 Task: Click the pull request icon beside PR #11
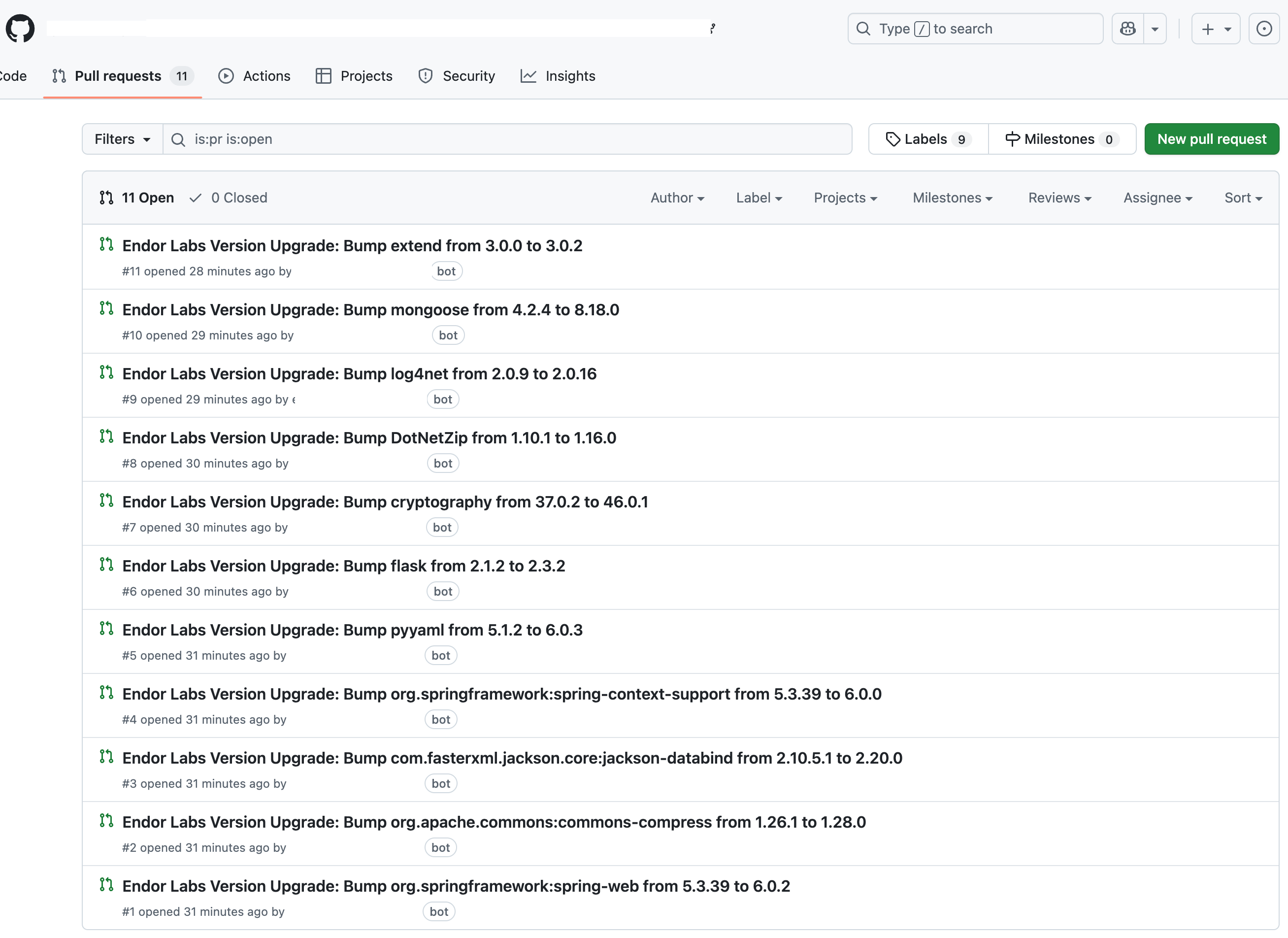[x=106, y=244]
